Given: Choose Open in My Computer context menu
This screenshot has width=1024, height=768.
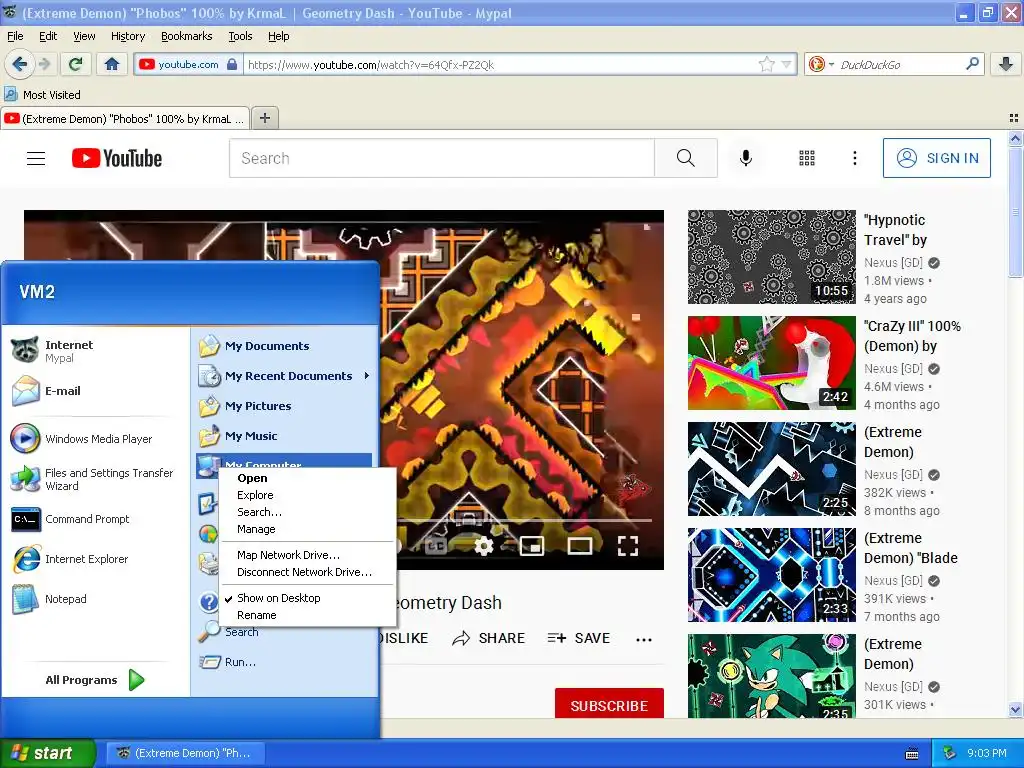Looking at the screenshot, I should point(252,478).
